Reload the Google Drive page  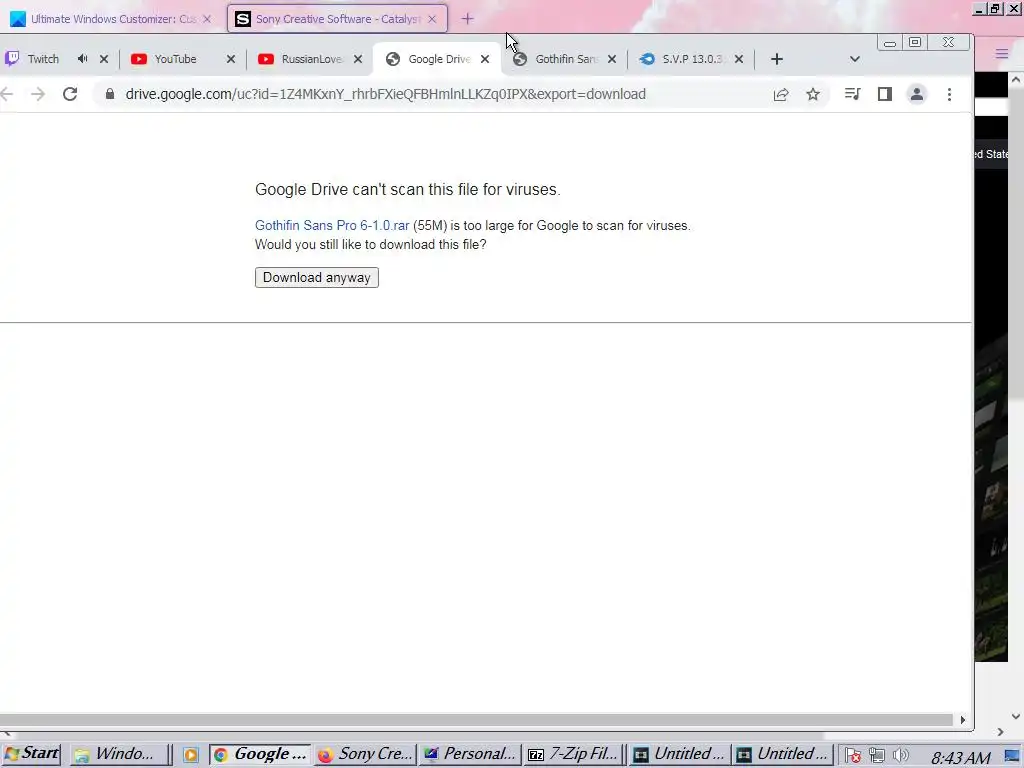pos(70,94)
